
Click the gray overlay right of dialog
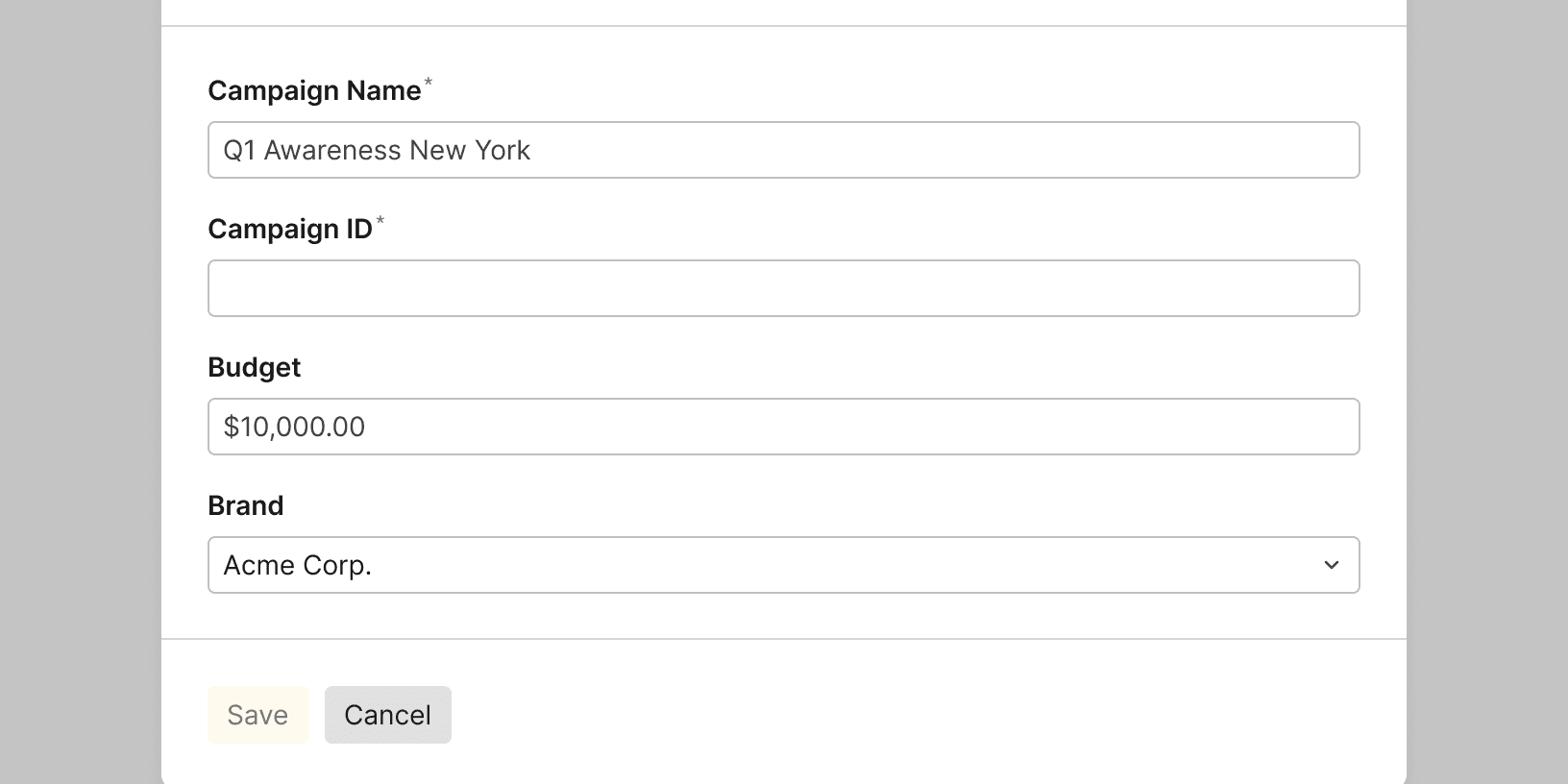click(1487, 392)
